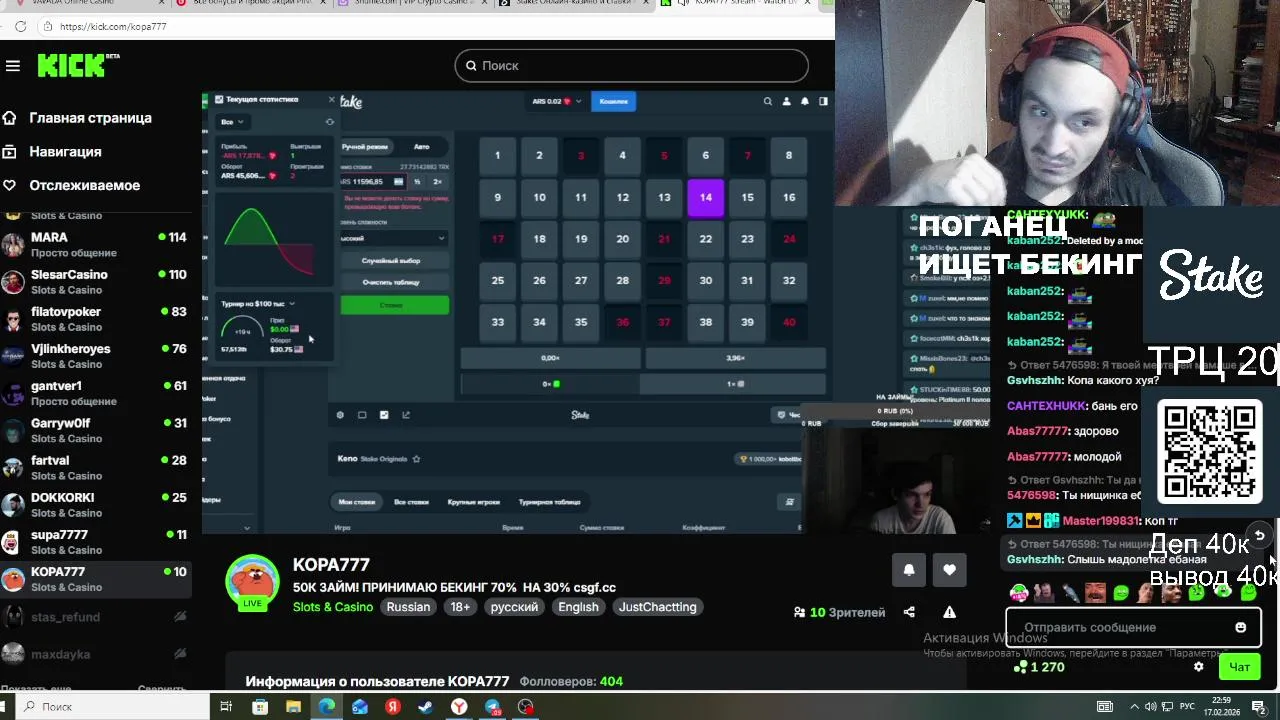This screenshot has width=1280, height=720.
Task: Open the Крупные игроки tab
Action: pyautogui.click(x=473, y=502)
